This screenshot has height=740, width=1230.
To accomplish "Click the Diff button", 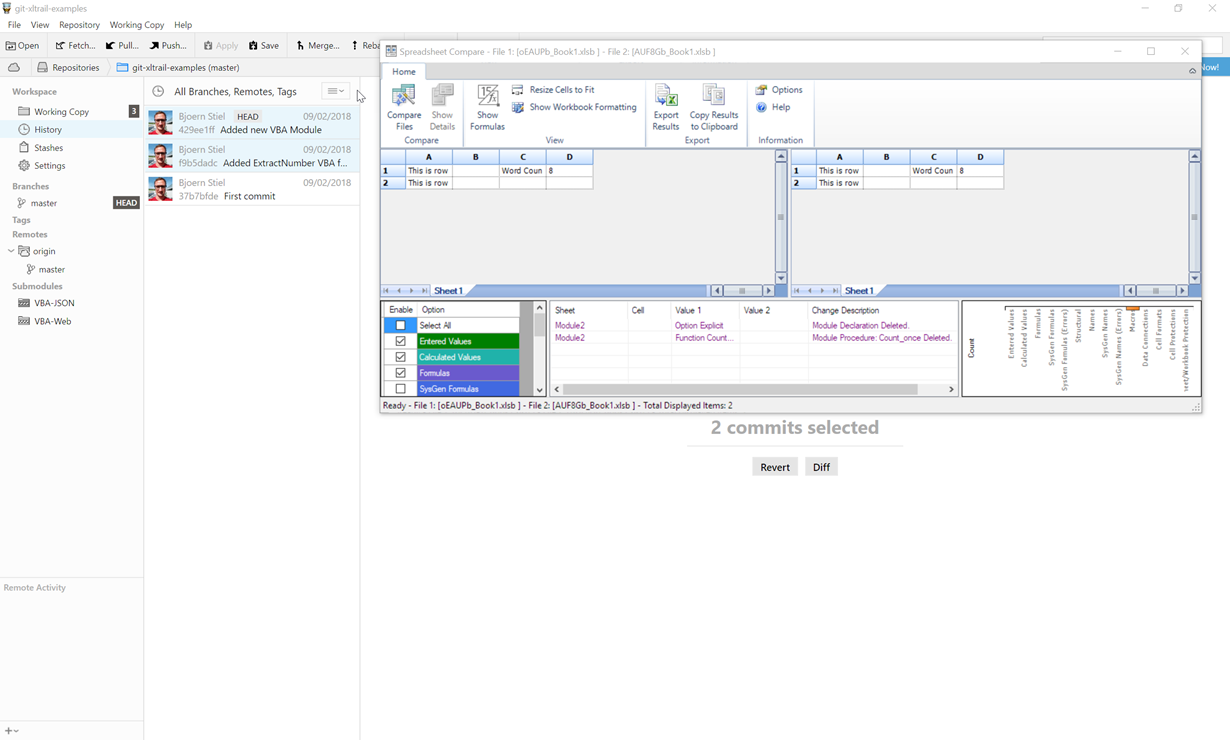I will click(821, 466).
